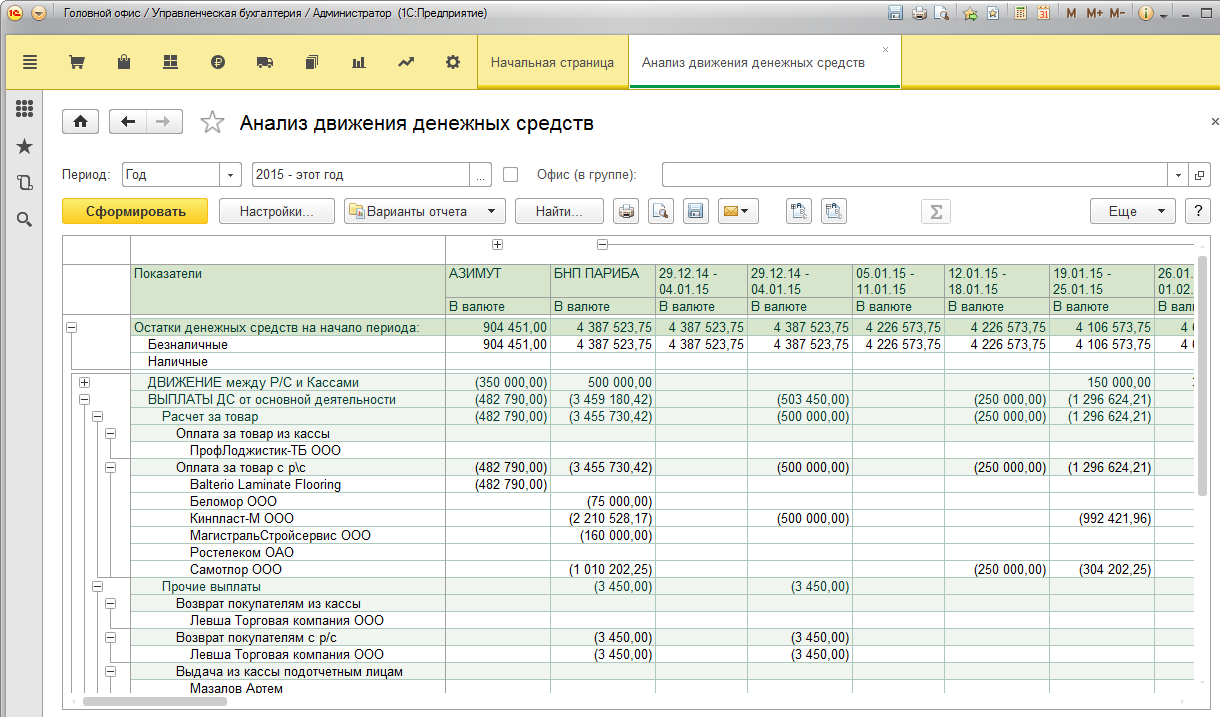The image size is (1220, 717).
Task: Select the Самотлор ООО row label
Action: click(236, 569)
